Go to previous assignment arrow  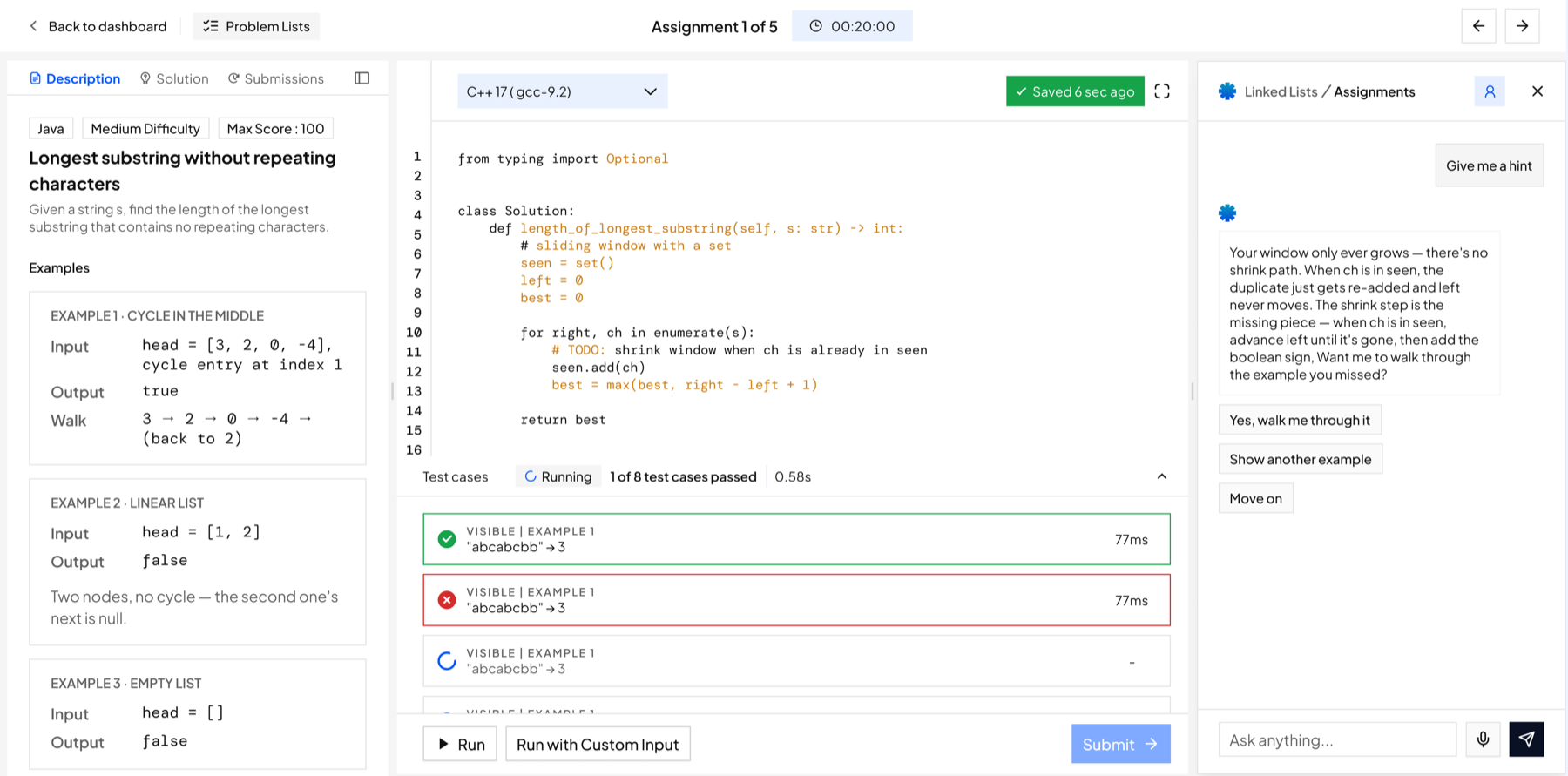[1478, 26]
